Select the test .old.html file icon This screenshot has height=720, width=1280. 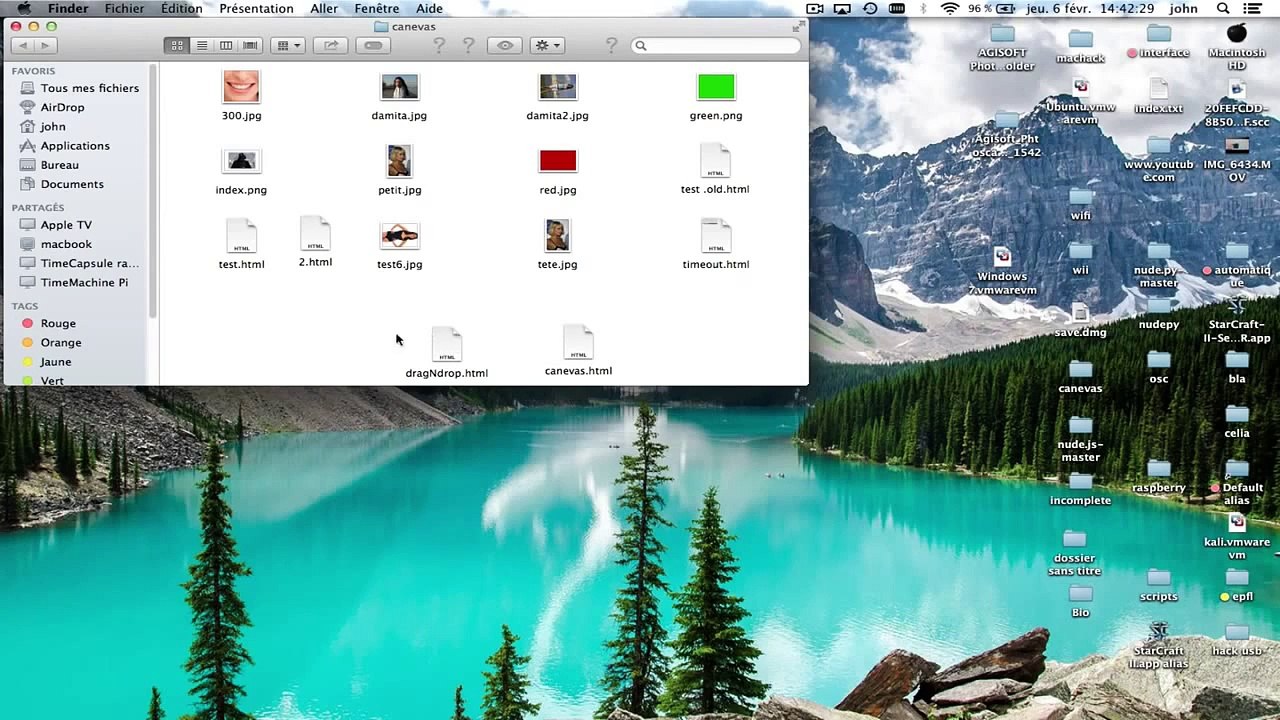tap(715, 161)
